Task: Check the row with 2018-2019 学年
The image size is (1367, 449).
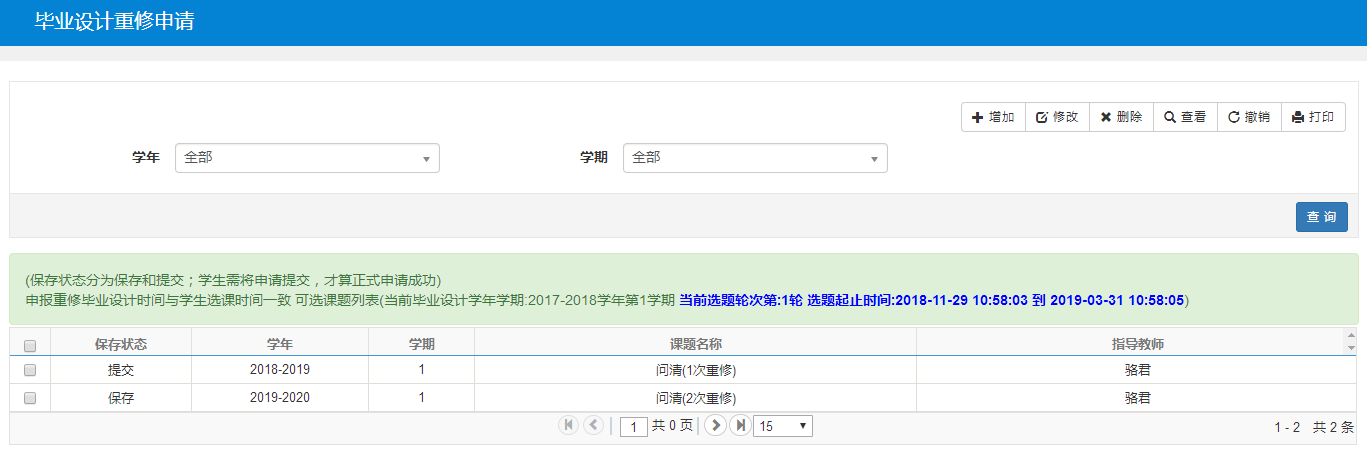Action: tap(30, 370)
